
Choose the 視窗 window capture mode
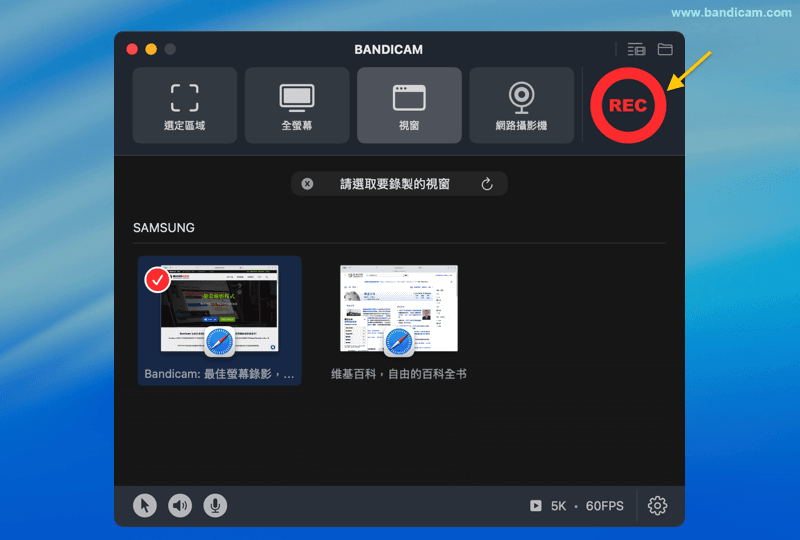(409, 105)
